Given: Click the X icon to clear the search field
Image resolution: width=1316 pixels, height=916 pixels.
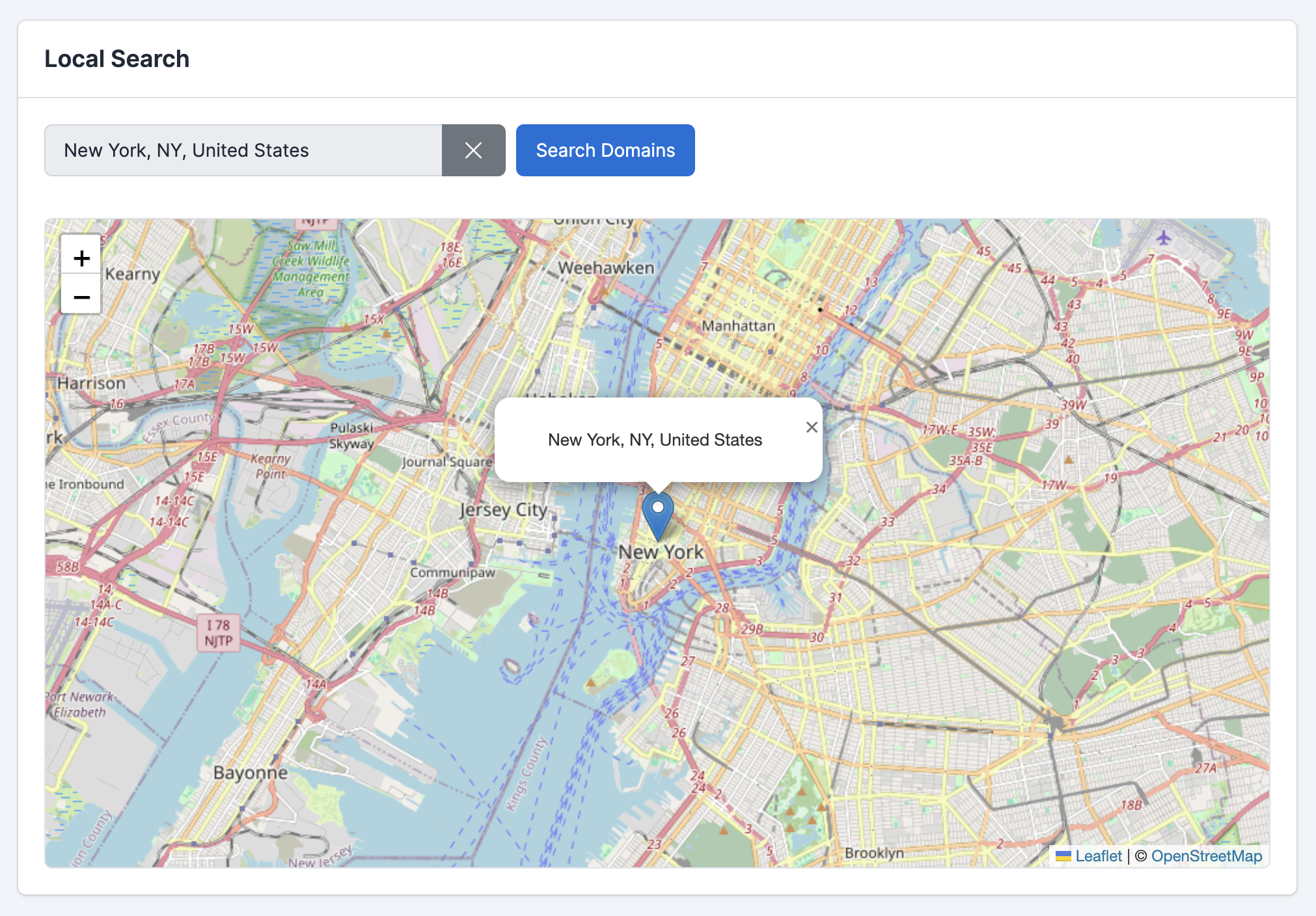Looking at the screenshot, I should pos(473,150).
